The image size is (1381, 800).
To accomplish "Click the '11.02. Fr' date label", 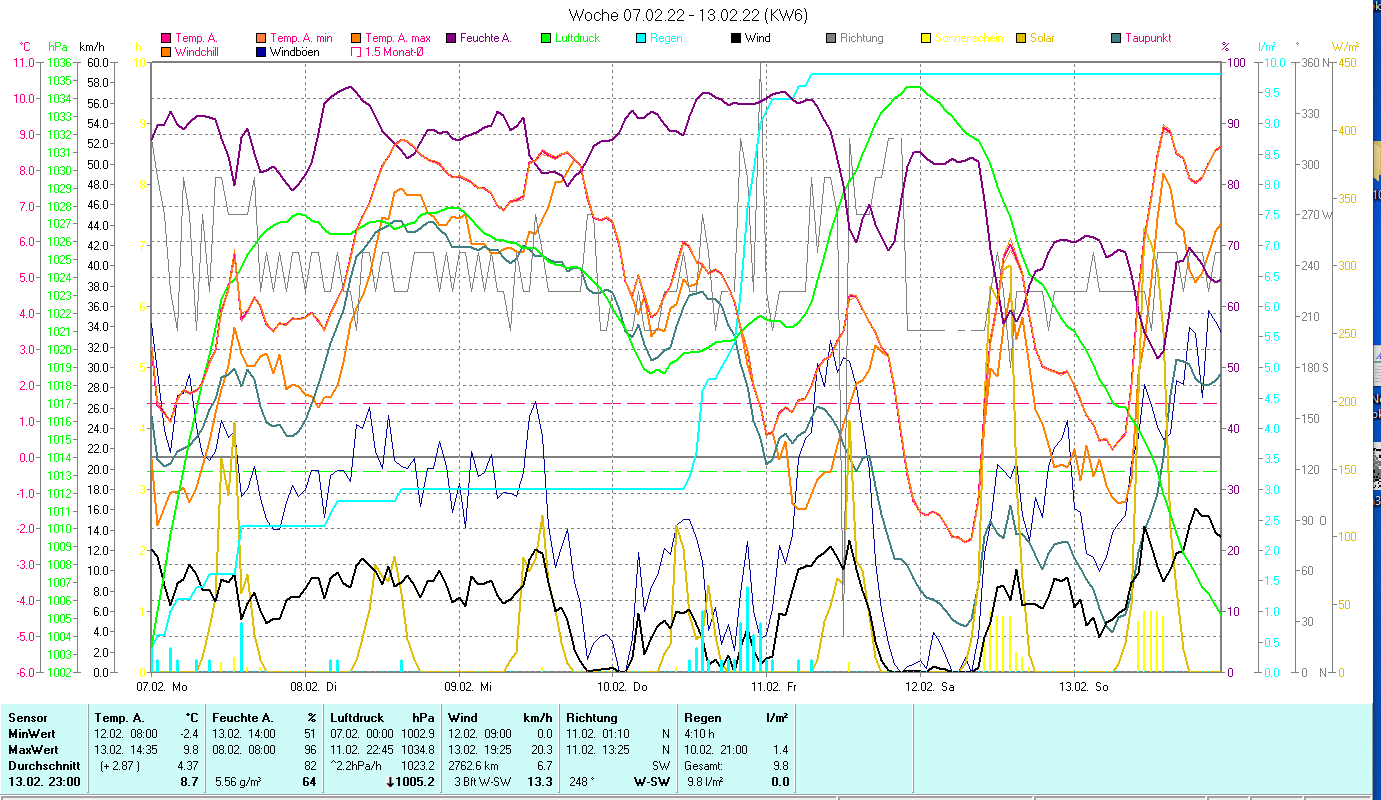I will point(773,687).
